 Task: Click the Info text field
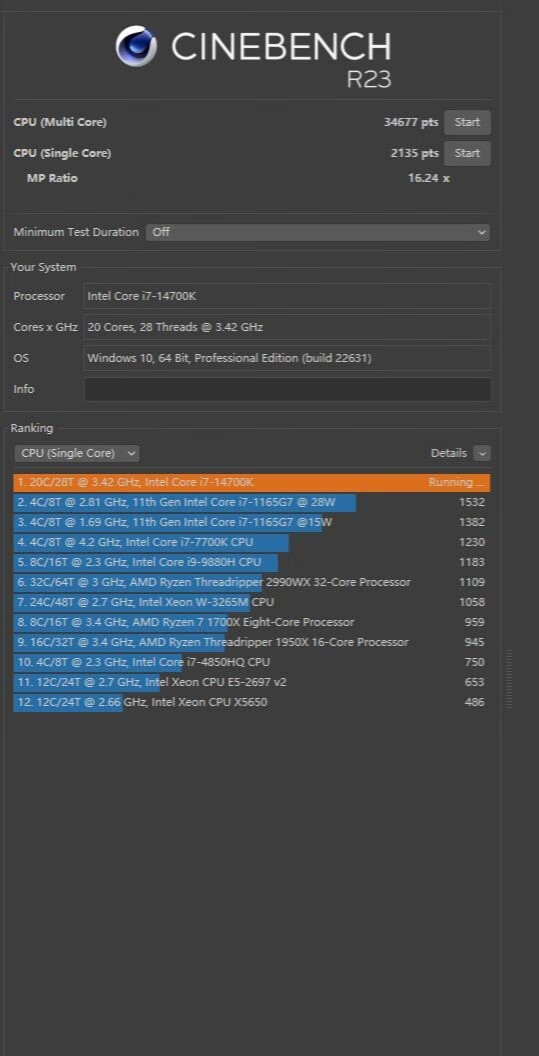[287, 389]
